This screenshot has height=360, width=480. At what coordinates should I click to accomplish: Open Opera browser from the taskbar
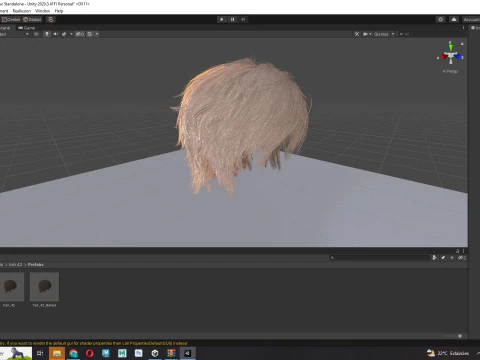click(x=89, y=353)
